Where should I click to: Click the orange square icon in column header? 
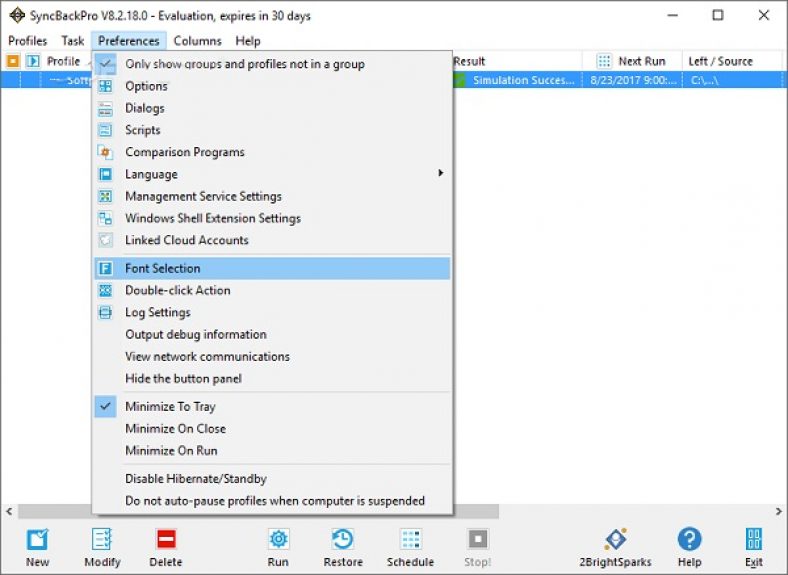[13, 61]
